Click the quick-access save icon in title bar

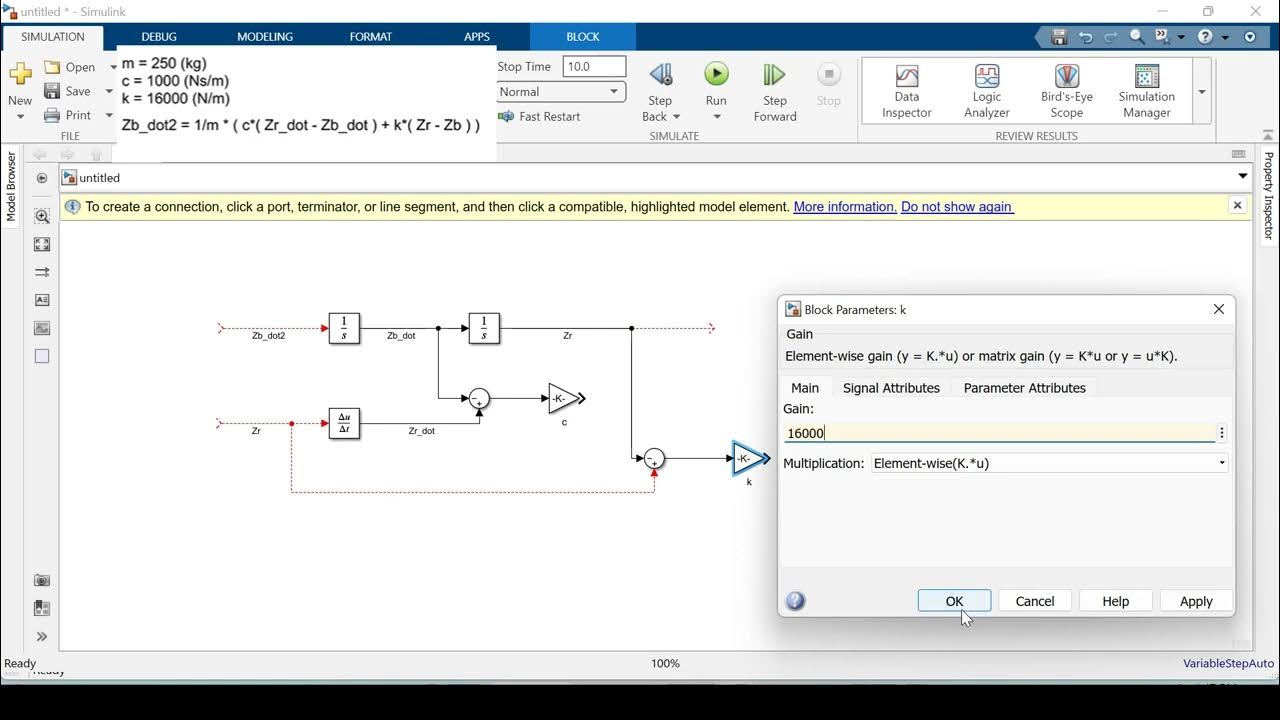1059,37
